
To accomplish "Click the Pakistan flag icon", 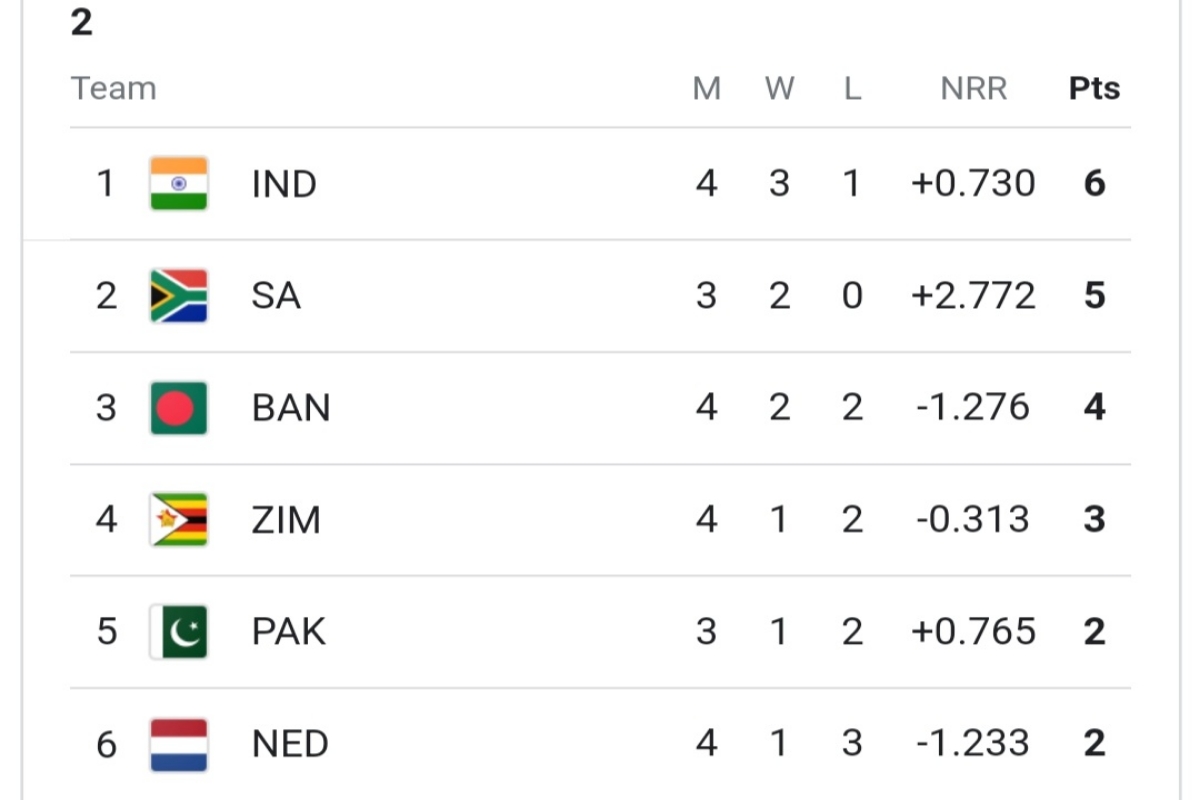I will (x=179, y=631).
